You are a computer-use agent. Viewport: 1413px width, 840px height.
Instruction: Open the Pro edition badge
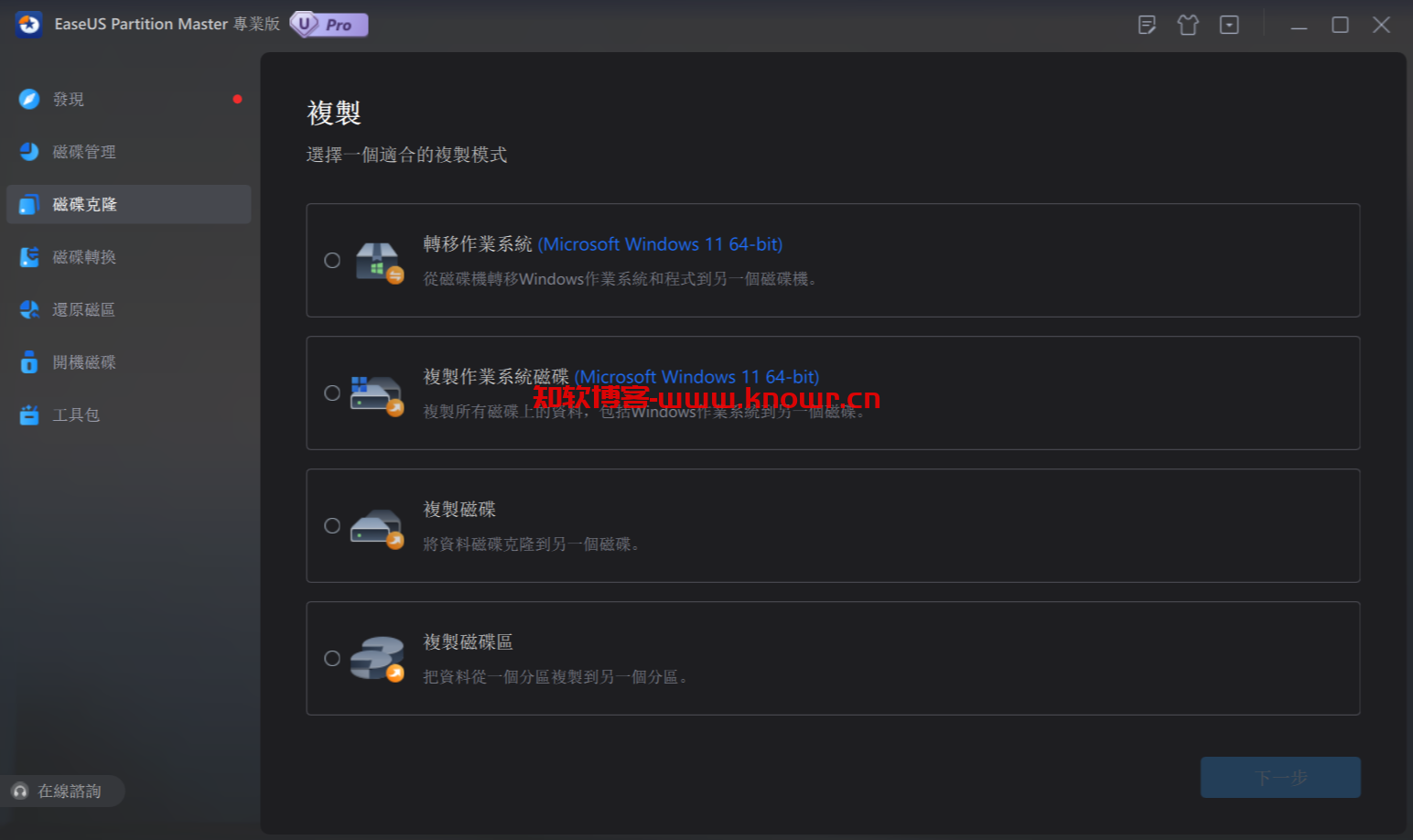click(x=329, y=25)
